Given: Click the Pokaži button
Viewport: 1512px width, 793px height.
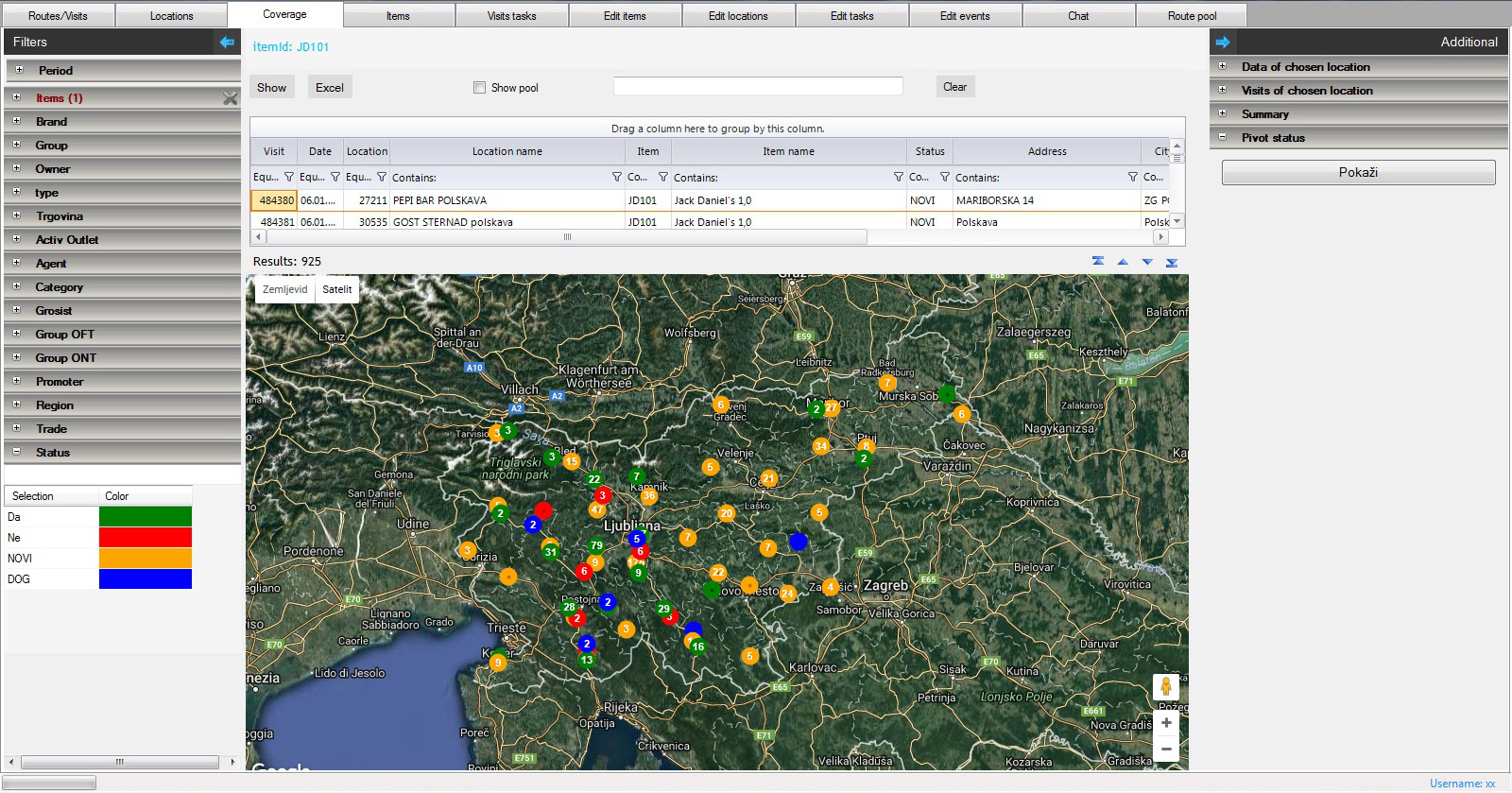Looking at the screenshot, I should click(x=1358, y=172).
